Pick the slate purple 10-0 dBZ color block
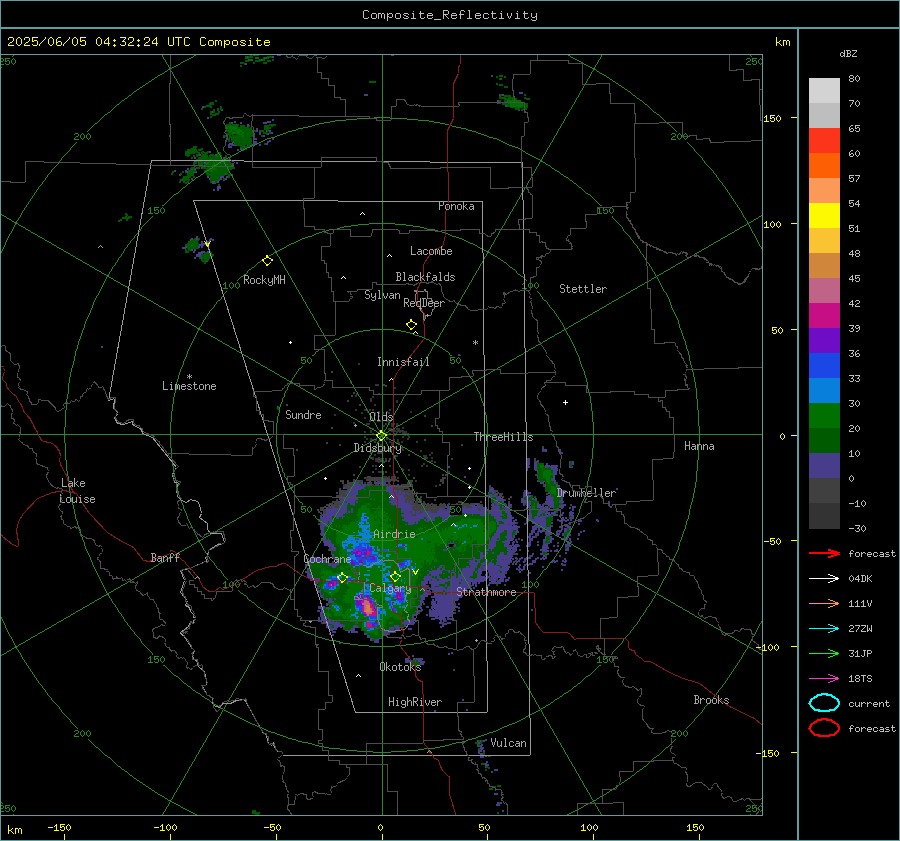Image resolution: width=900 pixels, height=841 pixels. (824, 465)
